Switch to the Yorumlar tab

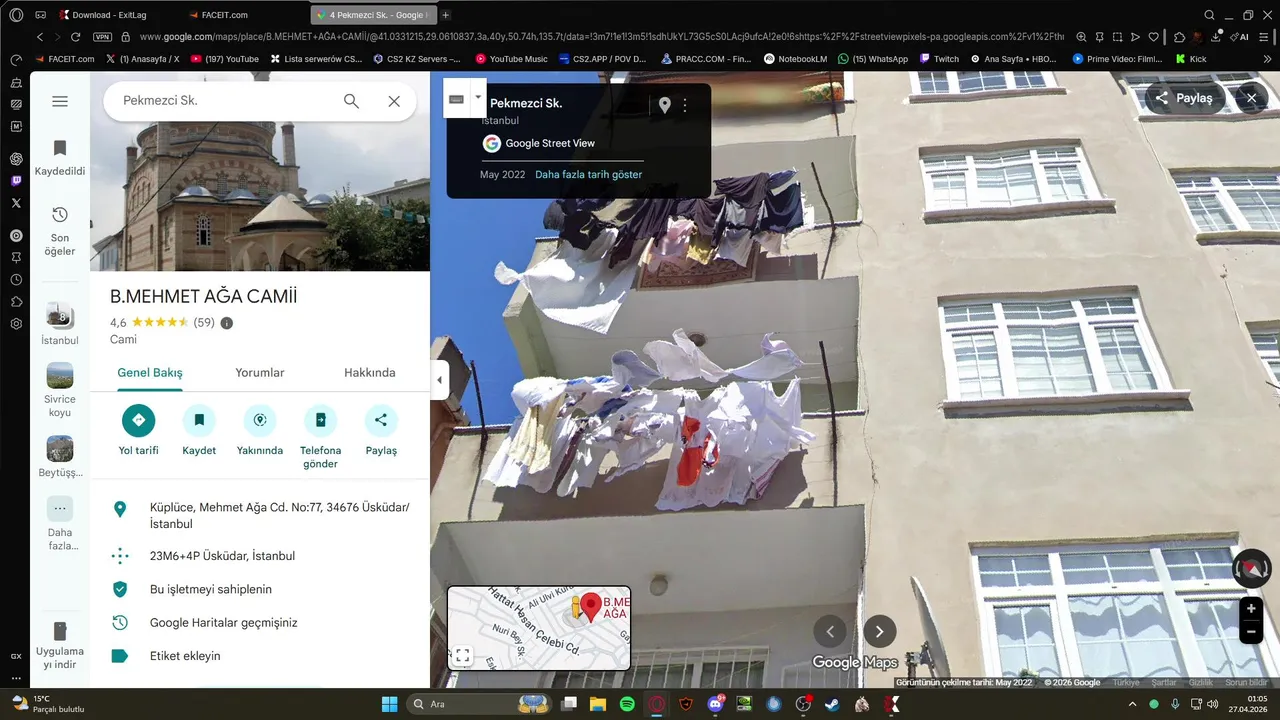point(260,372)
